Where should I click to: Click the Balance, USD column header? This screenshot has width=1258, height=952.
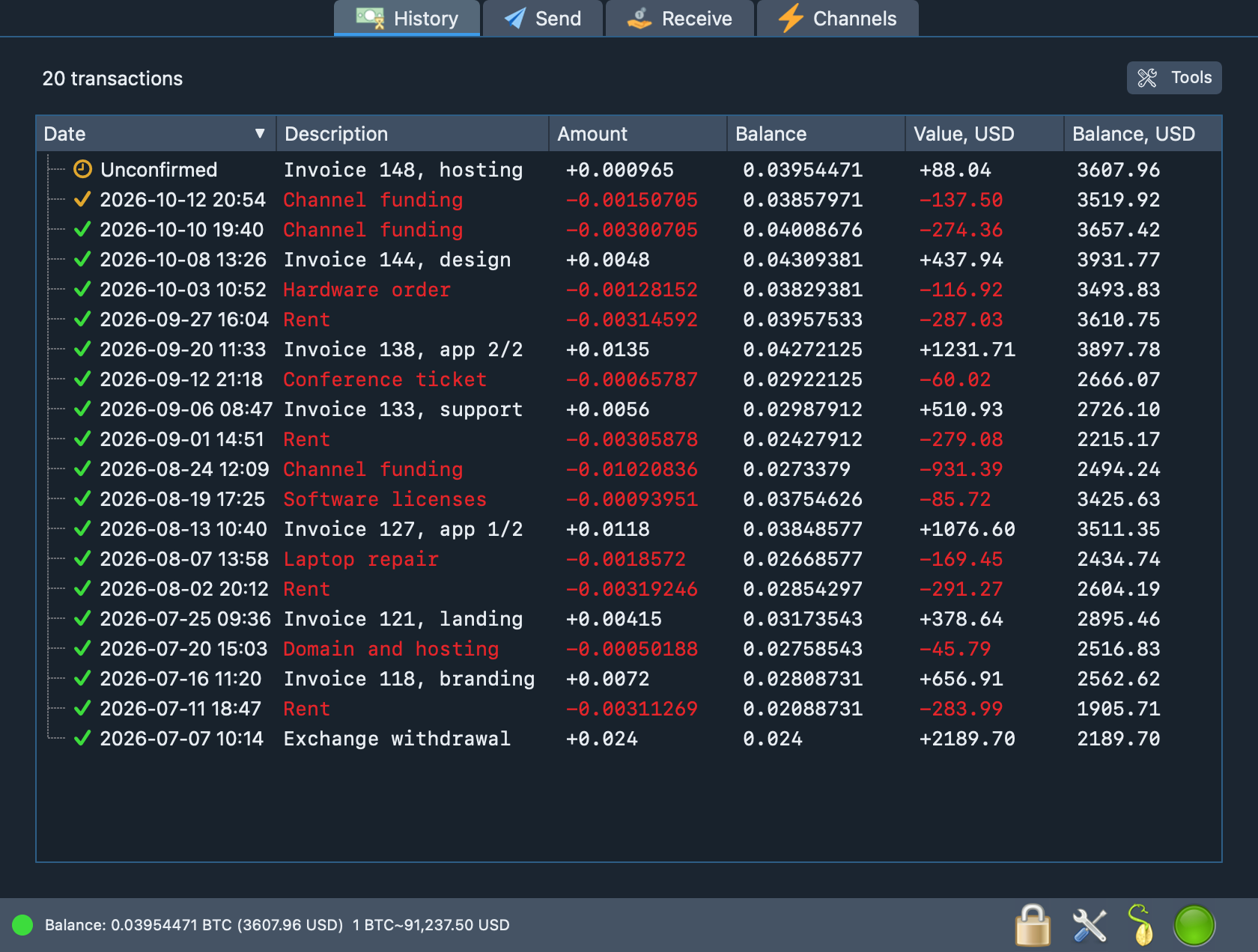[1143, 134]
